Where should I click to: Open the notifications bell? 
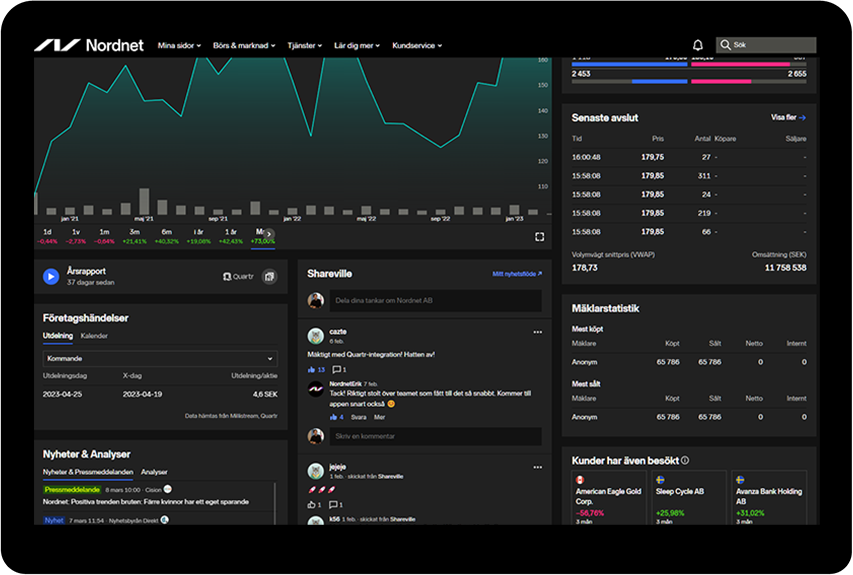pos(697,45)
